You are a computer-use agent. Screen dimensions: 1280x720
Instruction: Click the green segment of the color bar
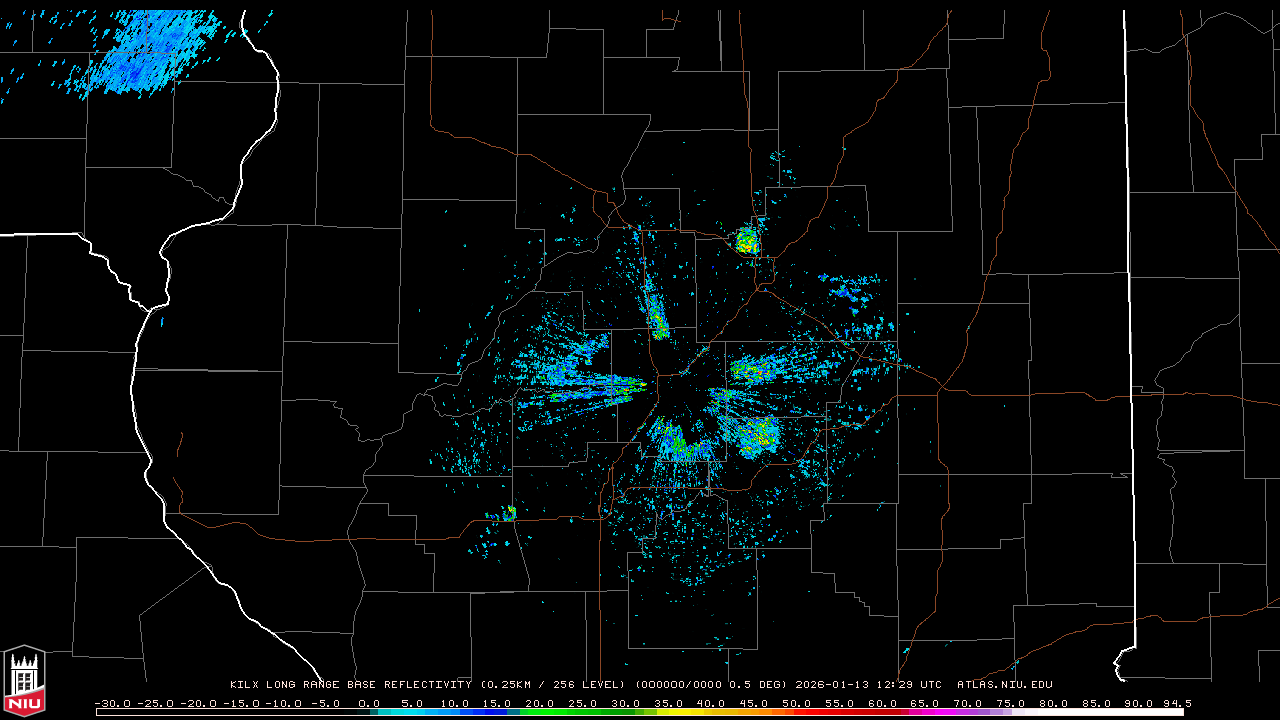[580, 712]
